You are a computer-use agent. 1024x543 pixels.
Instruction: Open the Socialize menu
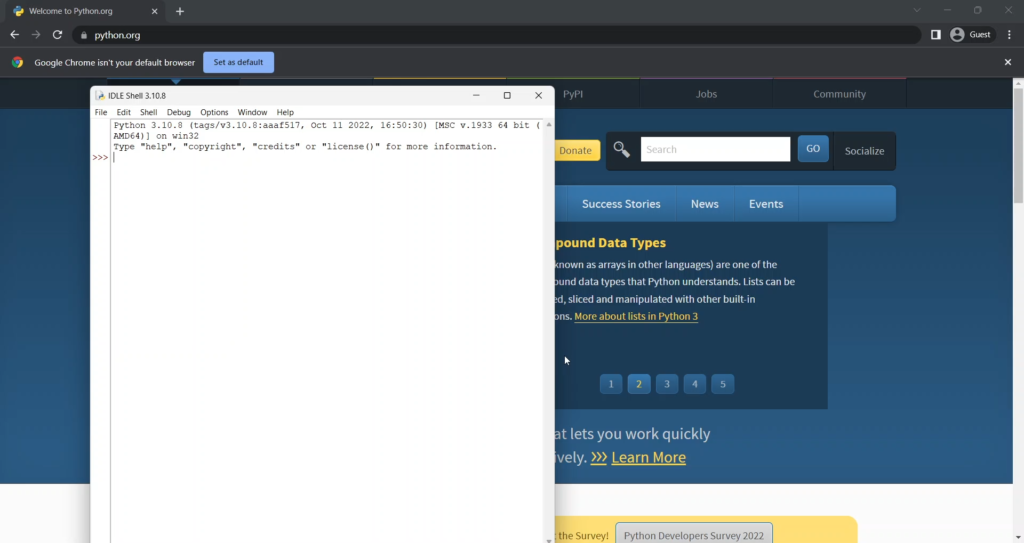tap(864, 151)
